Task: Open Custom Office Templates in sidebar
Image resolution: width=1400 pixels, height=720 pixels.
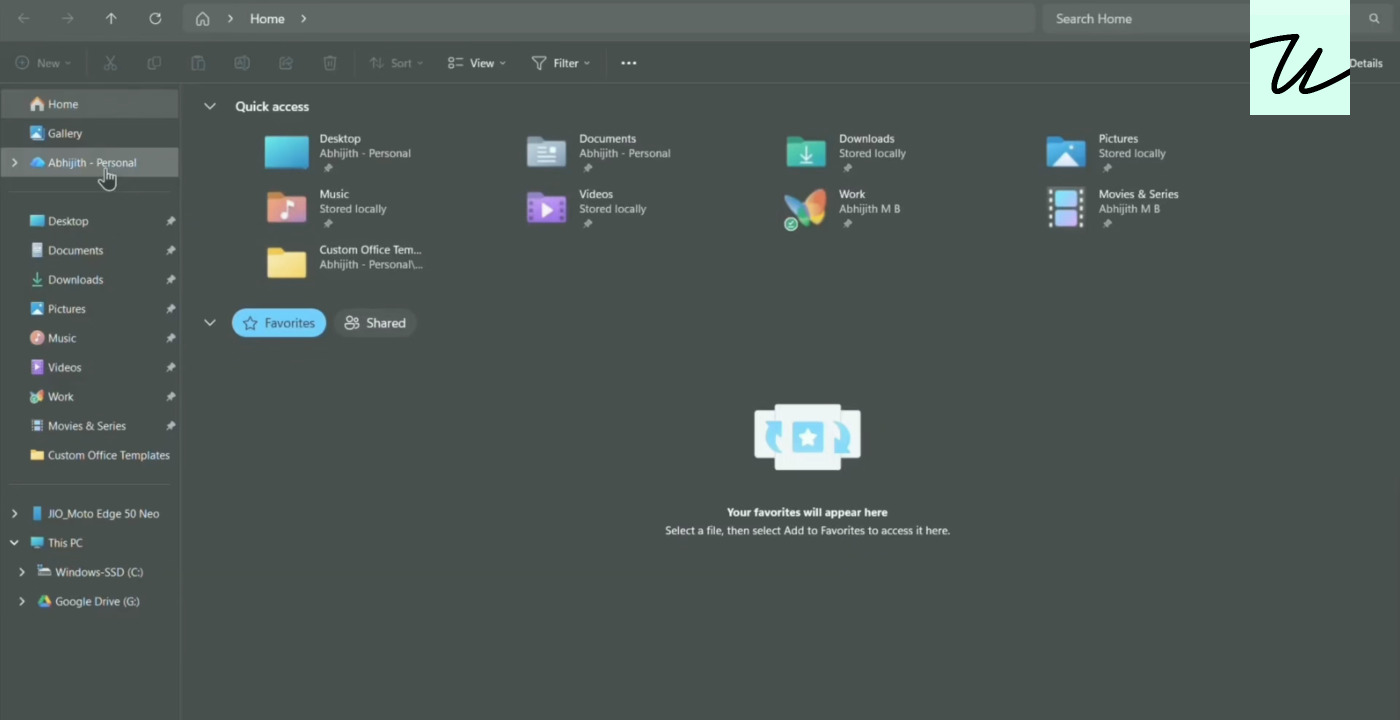Action: (90, 455)
